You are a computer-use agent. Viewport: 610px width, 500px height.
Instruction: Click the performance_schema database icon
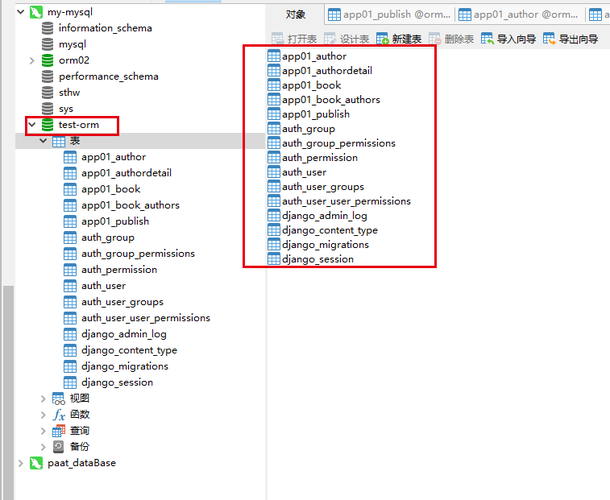47,77
